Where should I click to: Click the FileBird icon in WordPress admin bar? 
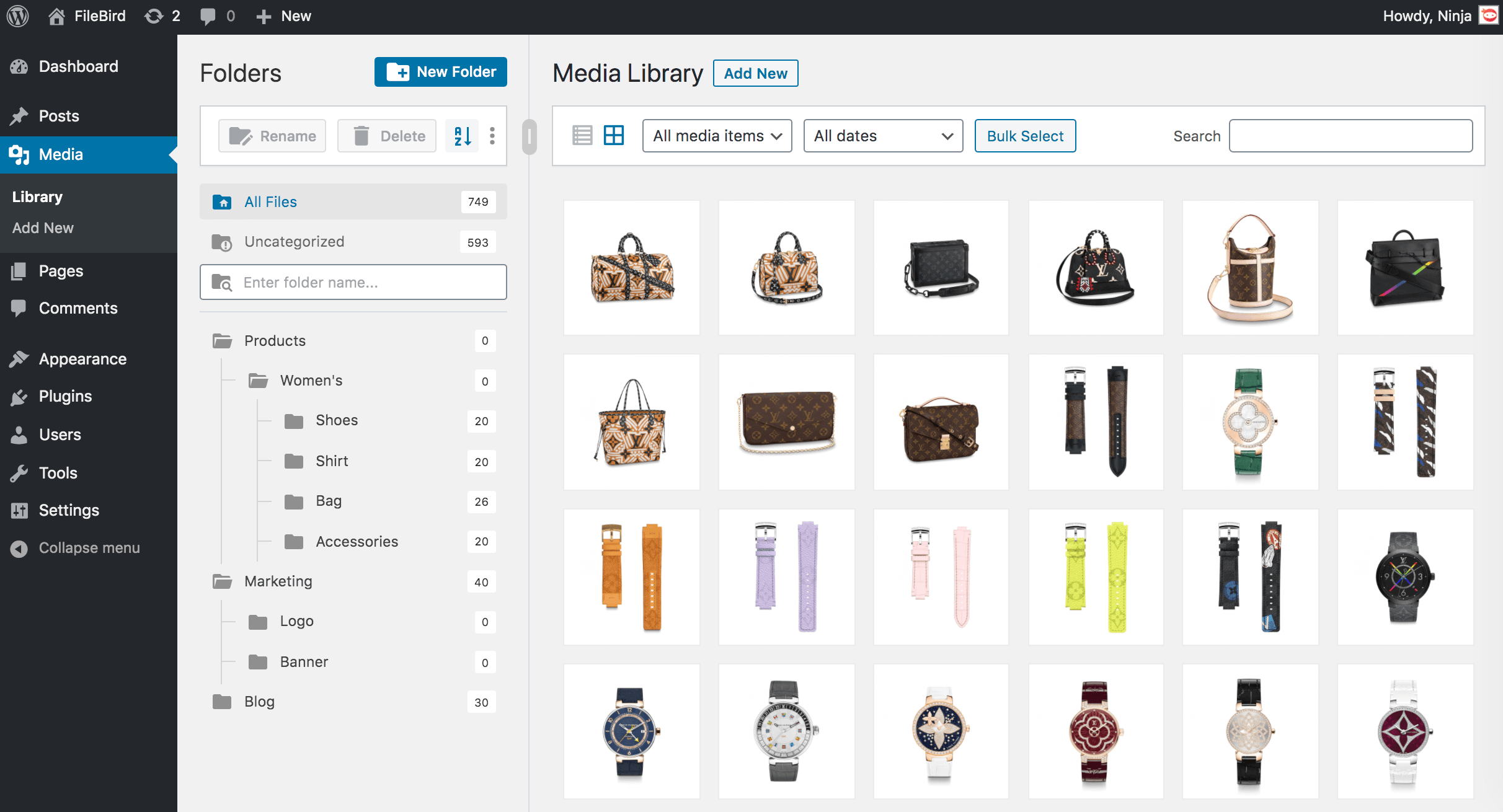[56, 15]
